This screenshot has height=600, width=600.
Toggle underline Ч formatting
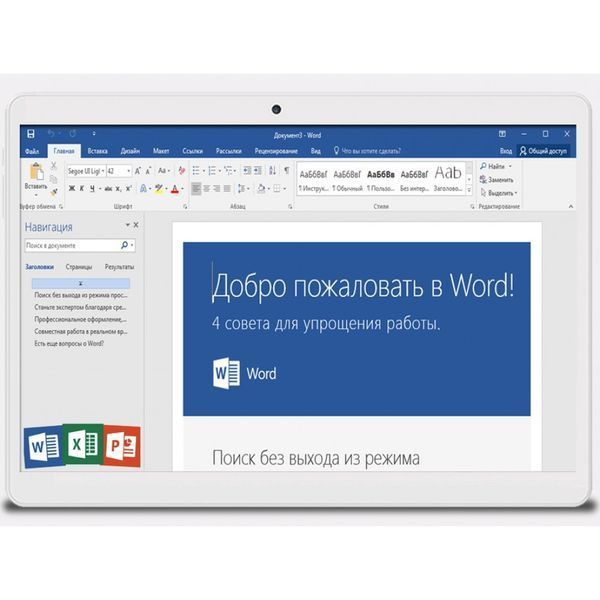[x=92, y=188]
